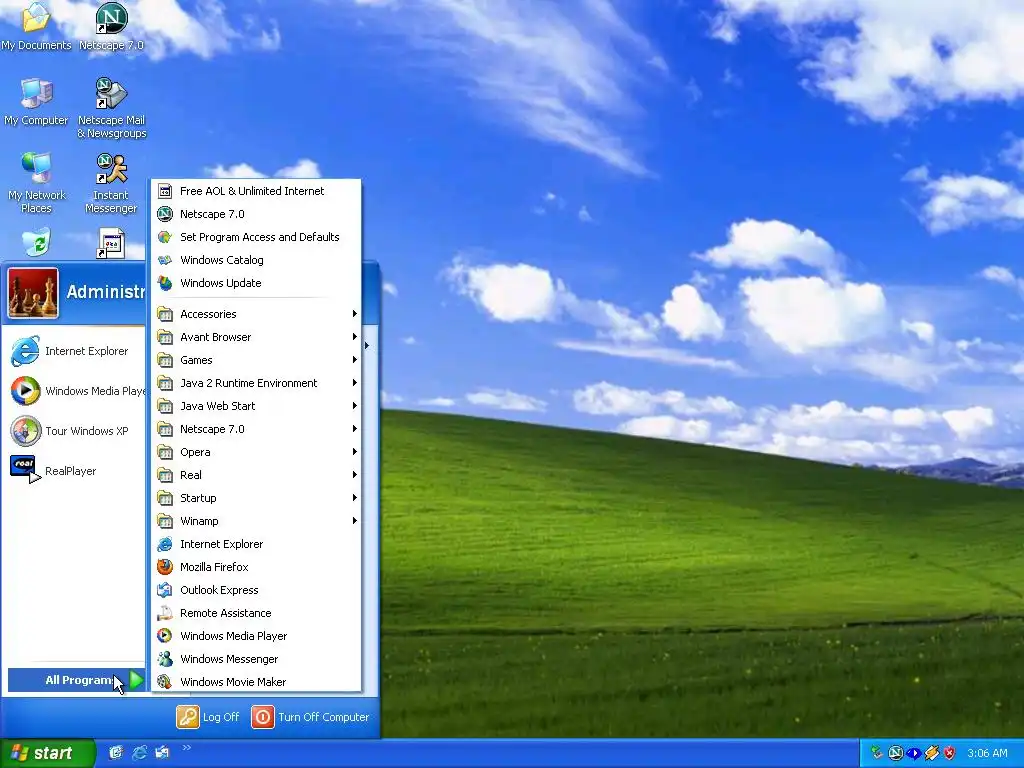Expand Avant Browser submenu arrow
1024x768 pixels.
pyautogui.click(x=355, y=337)
